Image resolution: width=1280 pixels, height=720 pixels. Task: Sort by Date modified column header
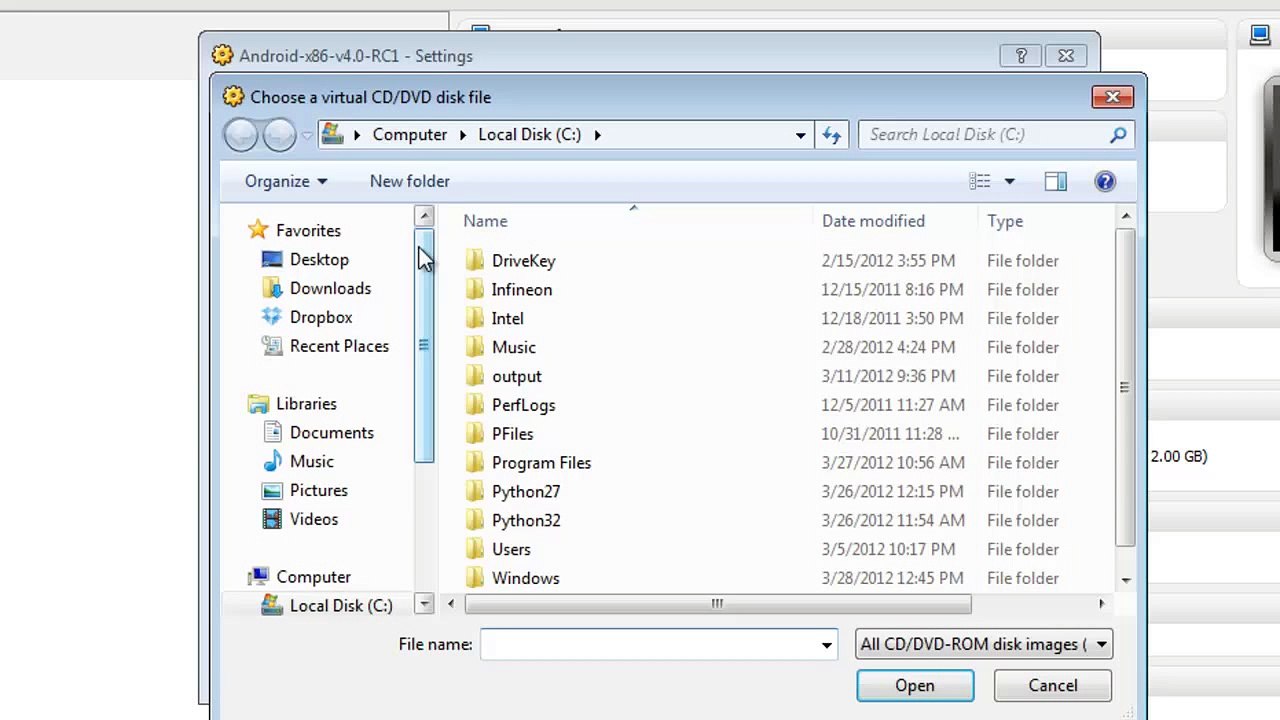tap(873, 221)
